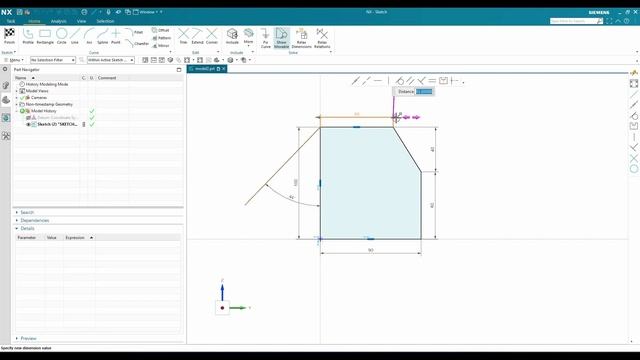Click the tangent constraint icon in scene bar
Screen dimensions: 640x360
point(400,81)
